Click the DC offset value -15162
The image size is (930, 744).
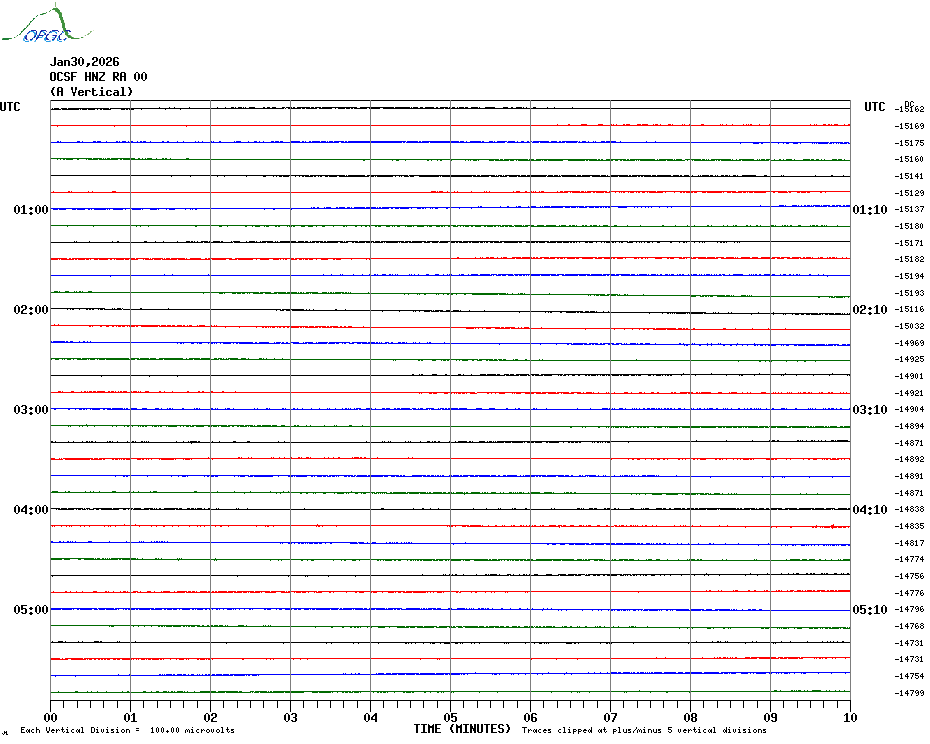click(910, 109)
